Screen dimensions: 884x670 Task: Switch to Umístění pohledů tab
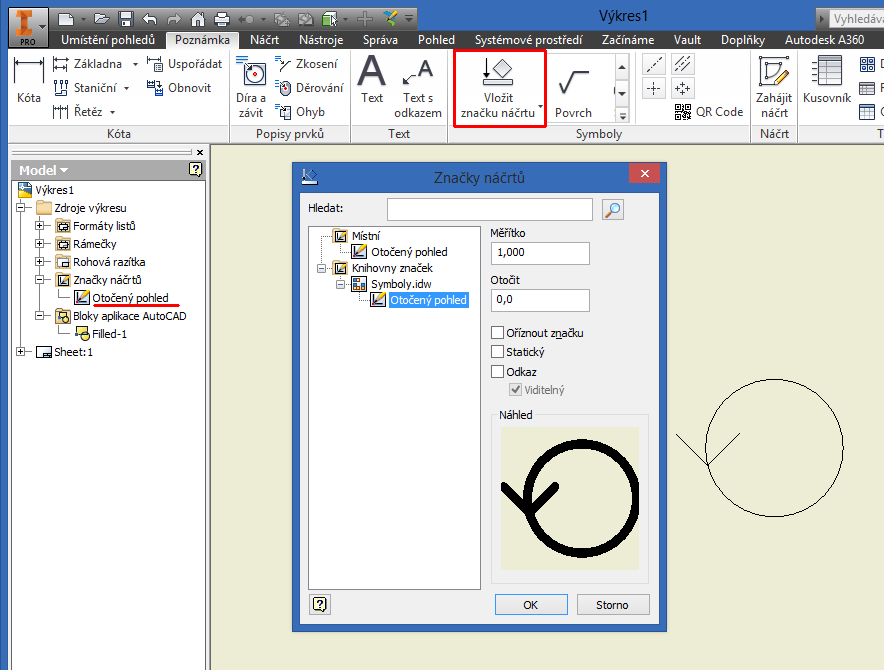[108, 40]
